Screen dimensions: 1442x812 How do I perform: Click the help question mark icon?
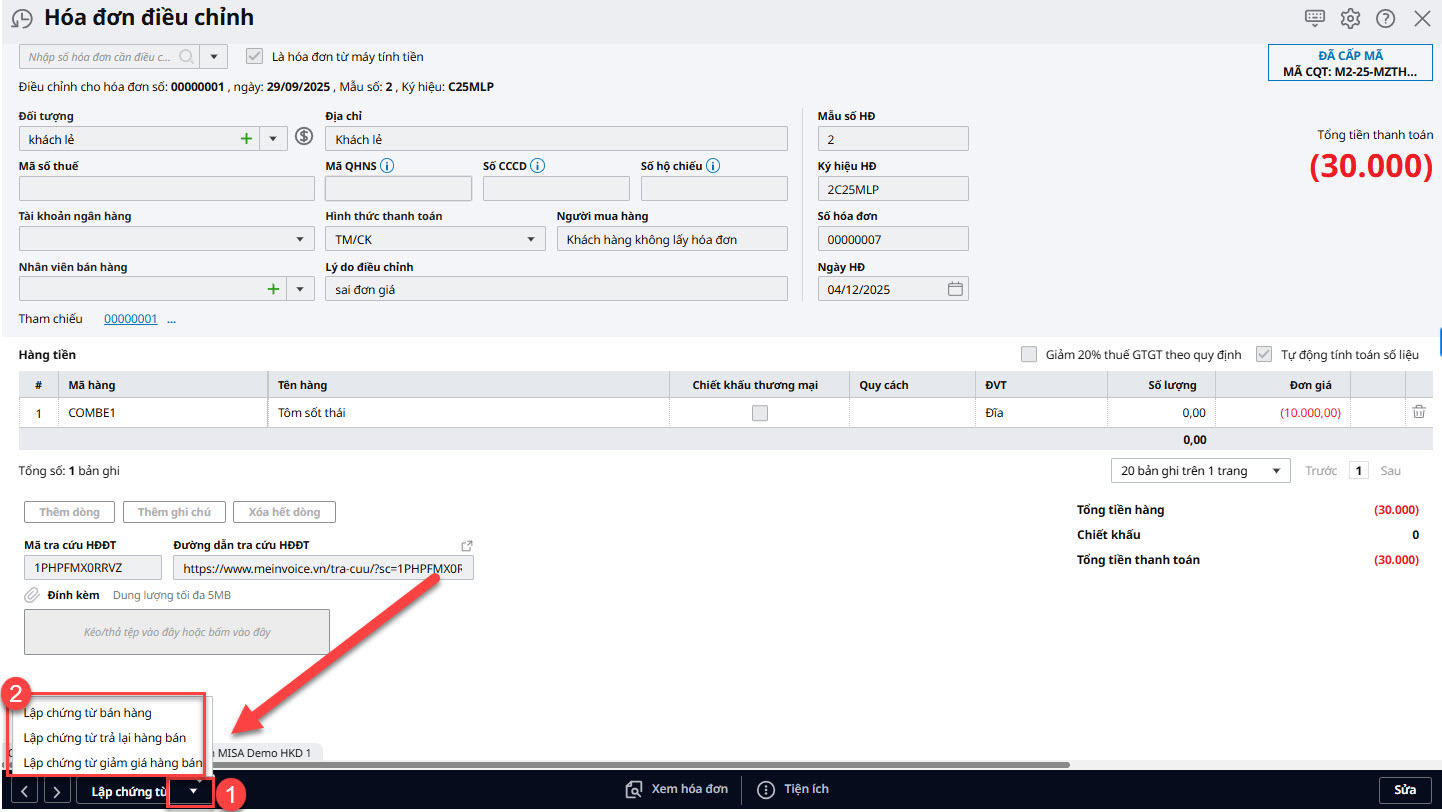pos(1385,18)
